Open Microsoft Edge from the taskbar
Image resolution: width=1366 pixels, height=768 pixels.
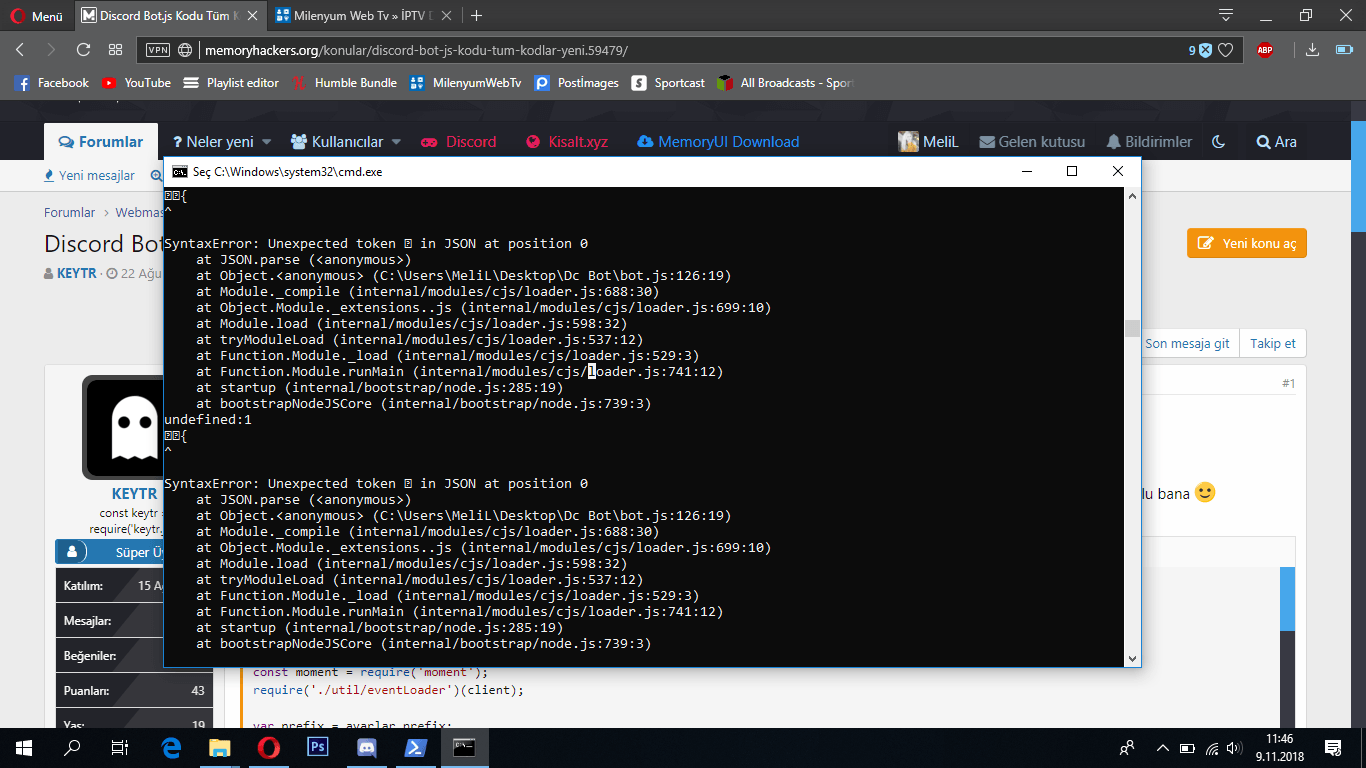[171, 747]
